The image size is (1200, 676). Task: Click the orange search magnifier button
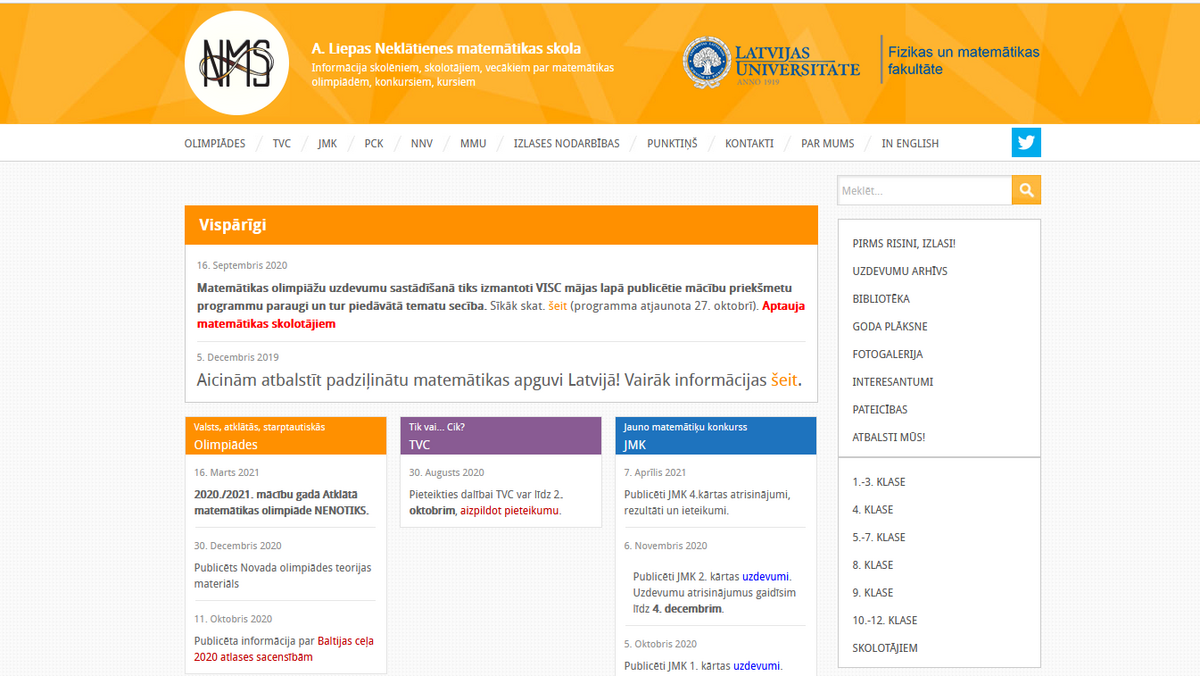pos(1026,190)
